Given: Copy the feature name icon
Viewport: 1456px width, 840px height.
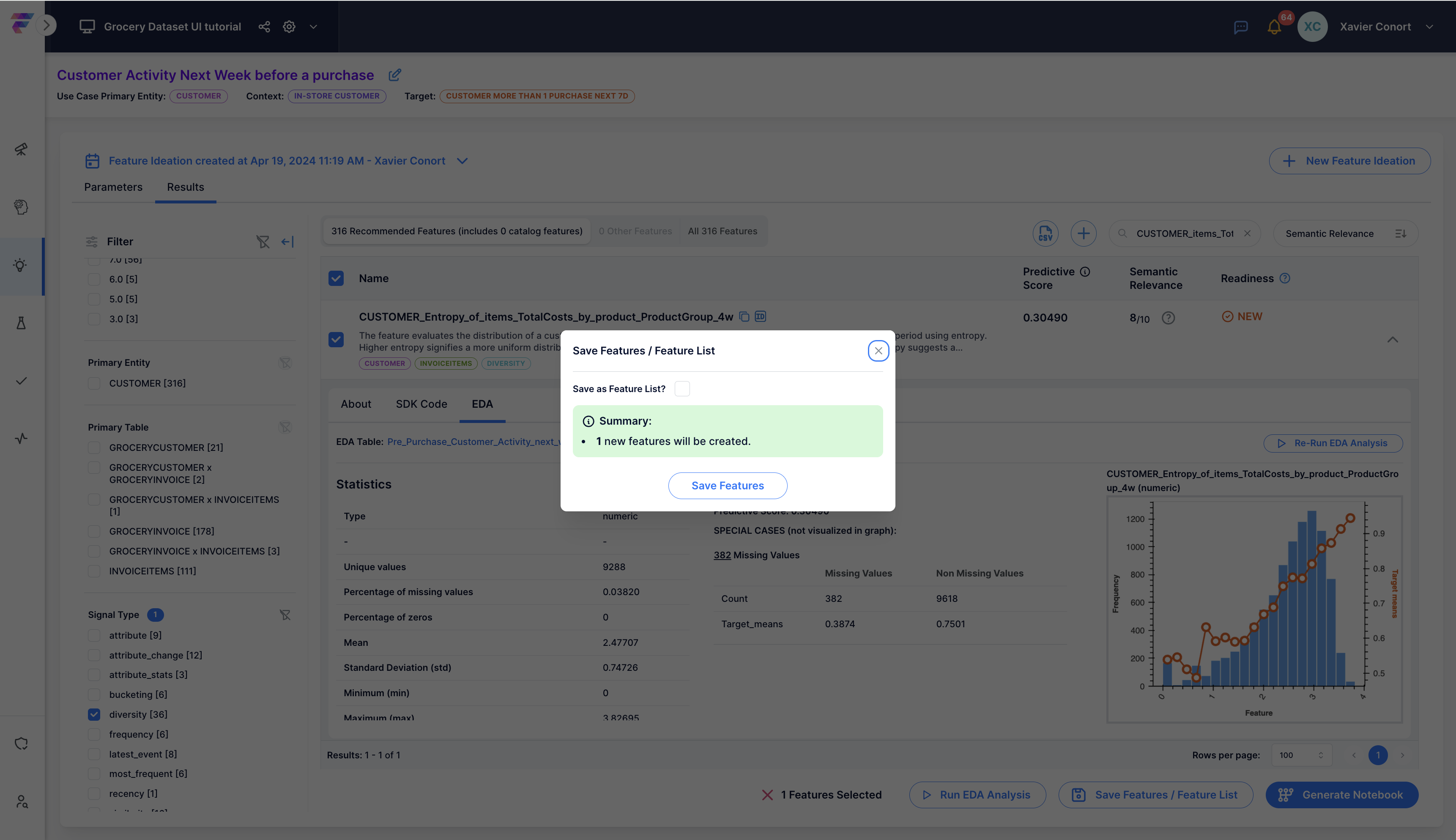Looking at the screenshot, I should coord(744,317).
